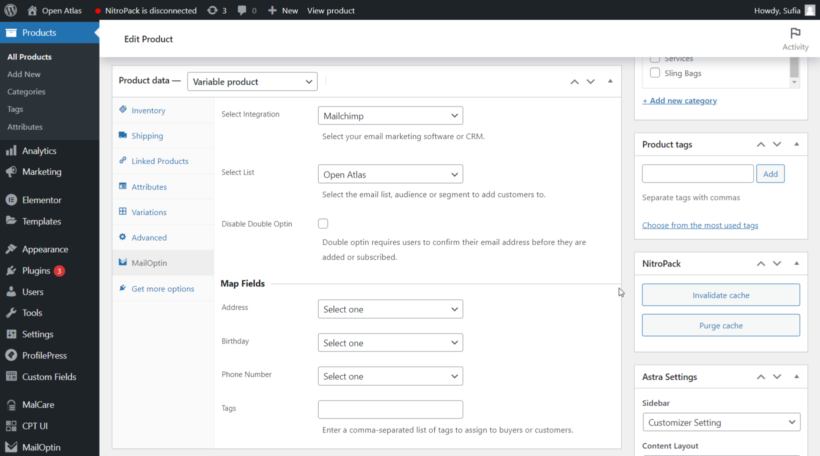This screenshot has width=820, height=456.
Task: Collapse the Astra Settings panel
Action: [796, 377]
